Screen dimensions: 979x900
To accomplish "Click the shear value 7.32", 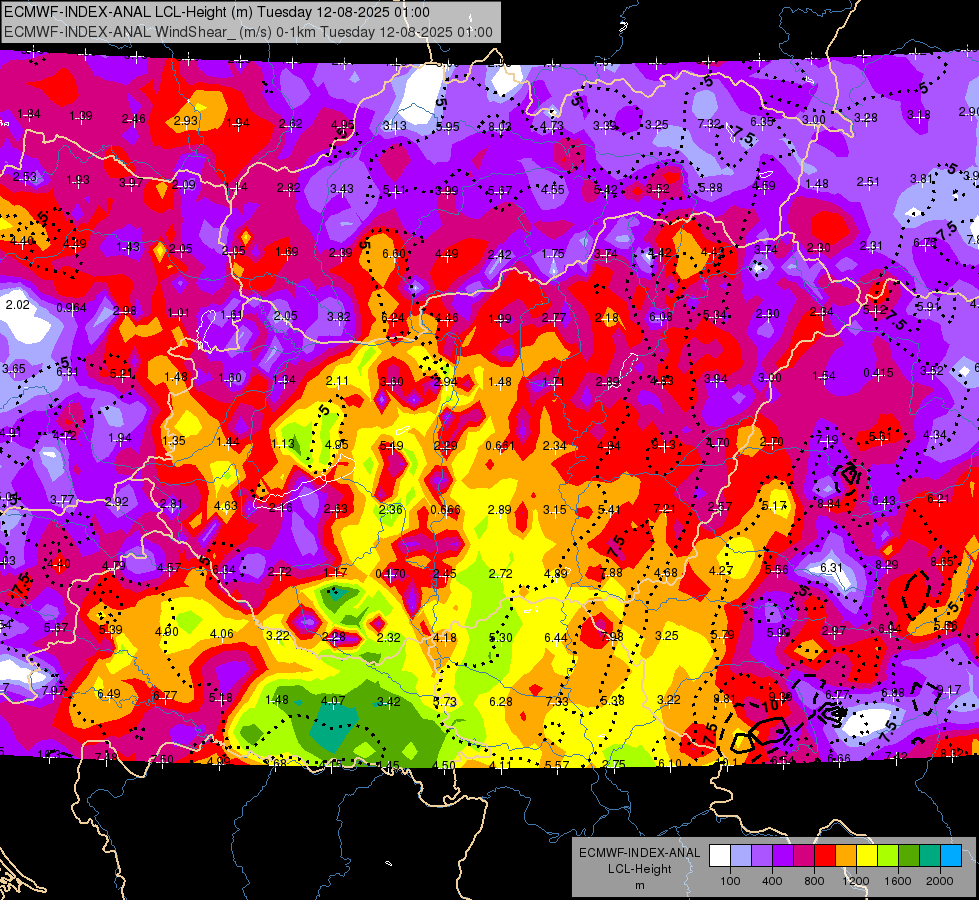I will click(709, 124).
